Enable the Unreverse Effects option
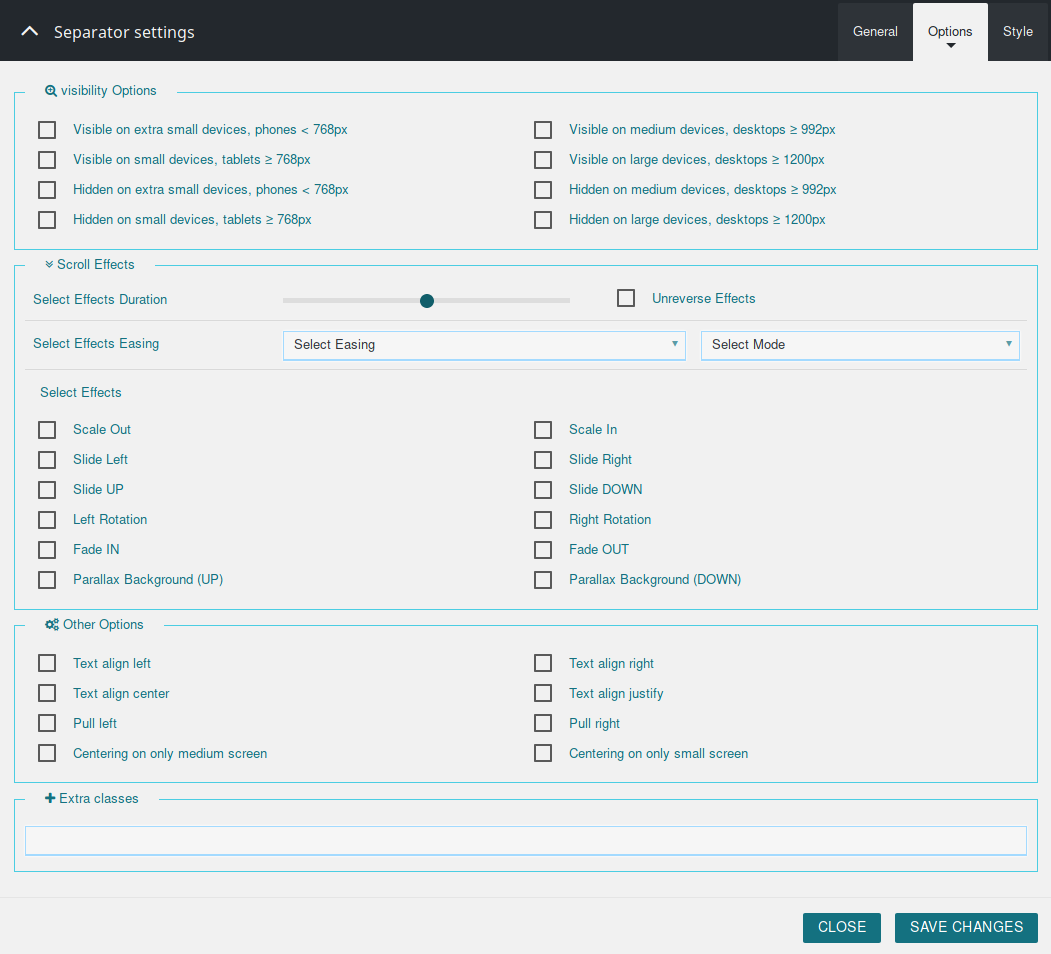This screenshot has height=954, width=1051. 626,297
